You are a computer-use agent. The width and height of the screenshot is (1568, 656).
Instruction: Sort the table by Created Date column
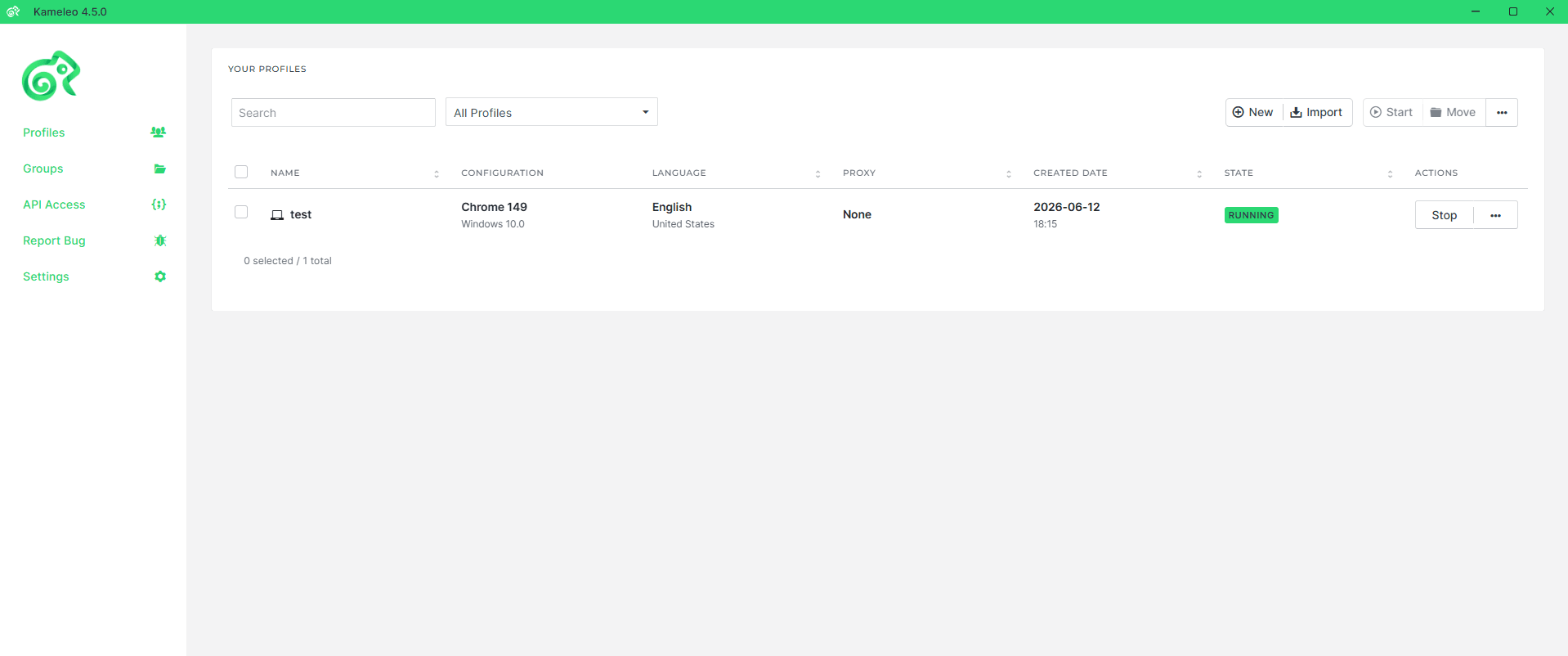tap(1199, 173)
